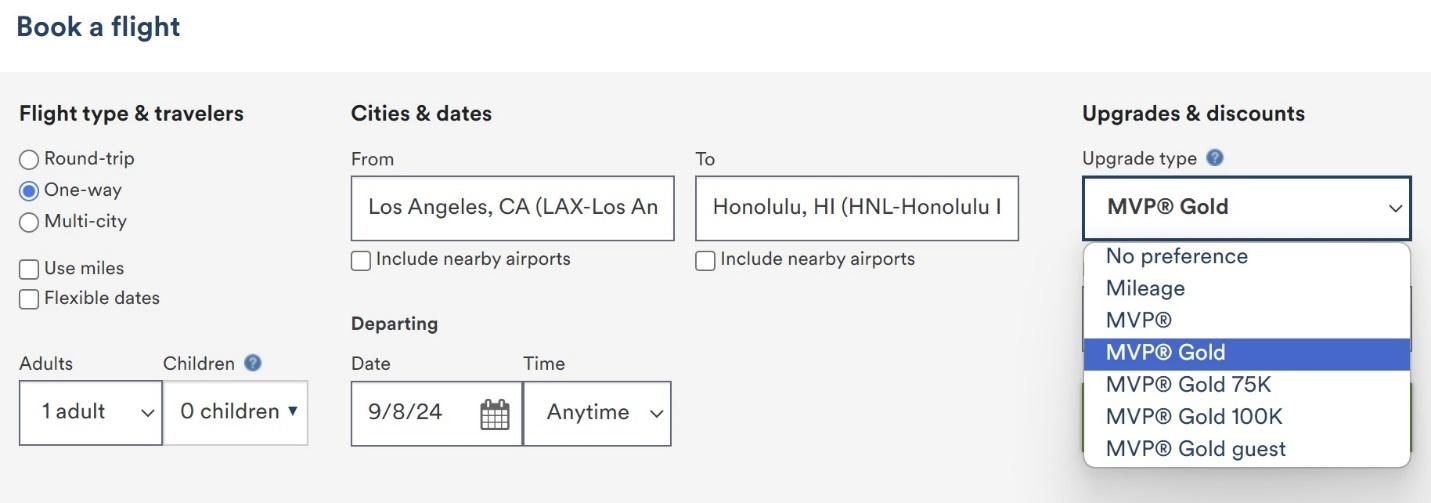This screenshot has height=503, width=1431.
Task: Open the Adults count dropdown
Action: [90, 412]
